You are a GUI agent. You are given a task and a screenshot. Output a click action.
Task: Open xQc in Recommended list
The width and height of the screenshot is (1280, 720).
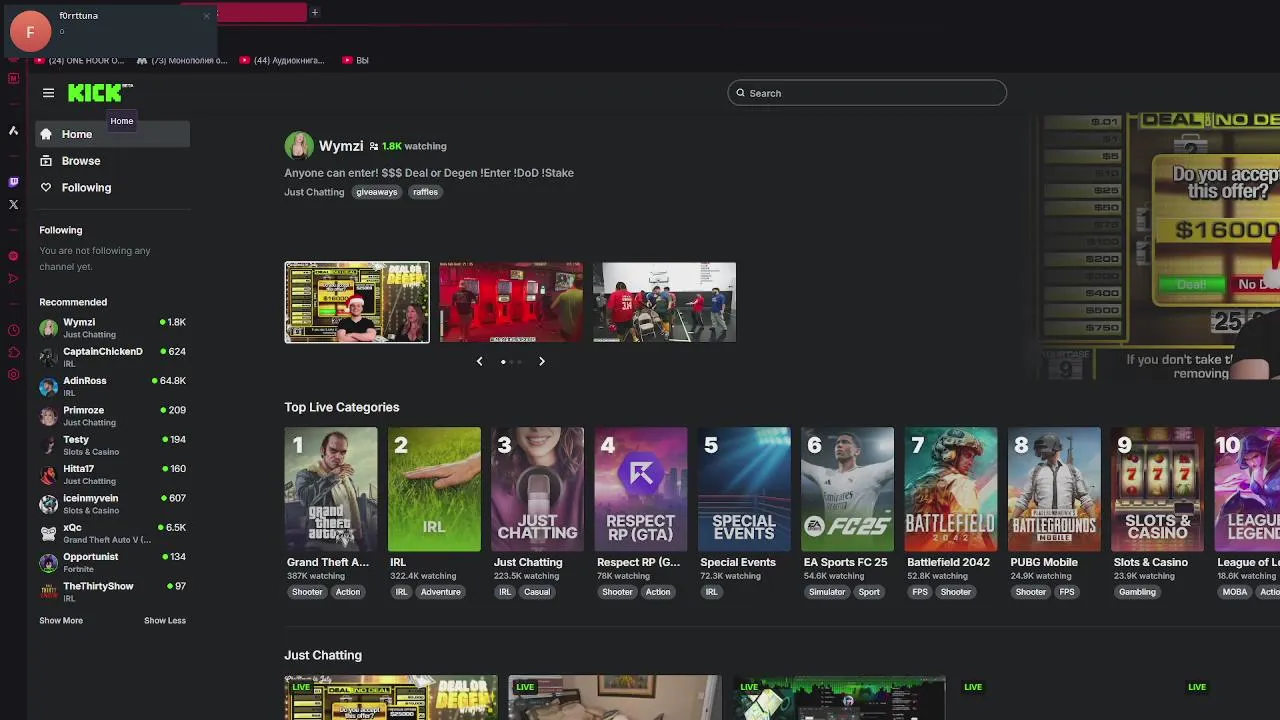click(112, 532)
